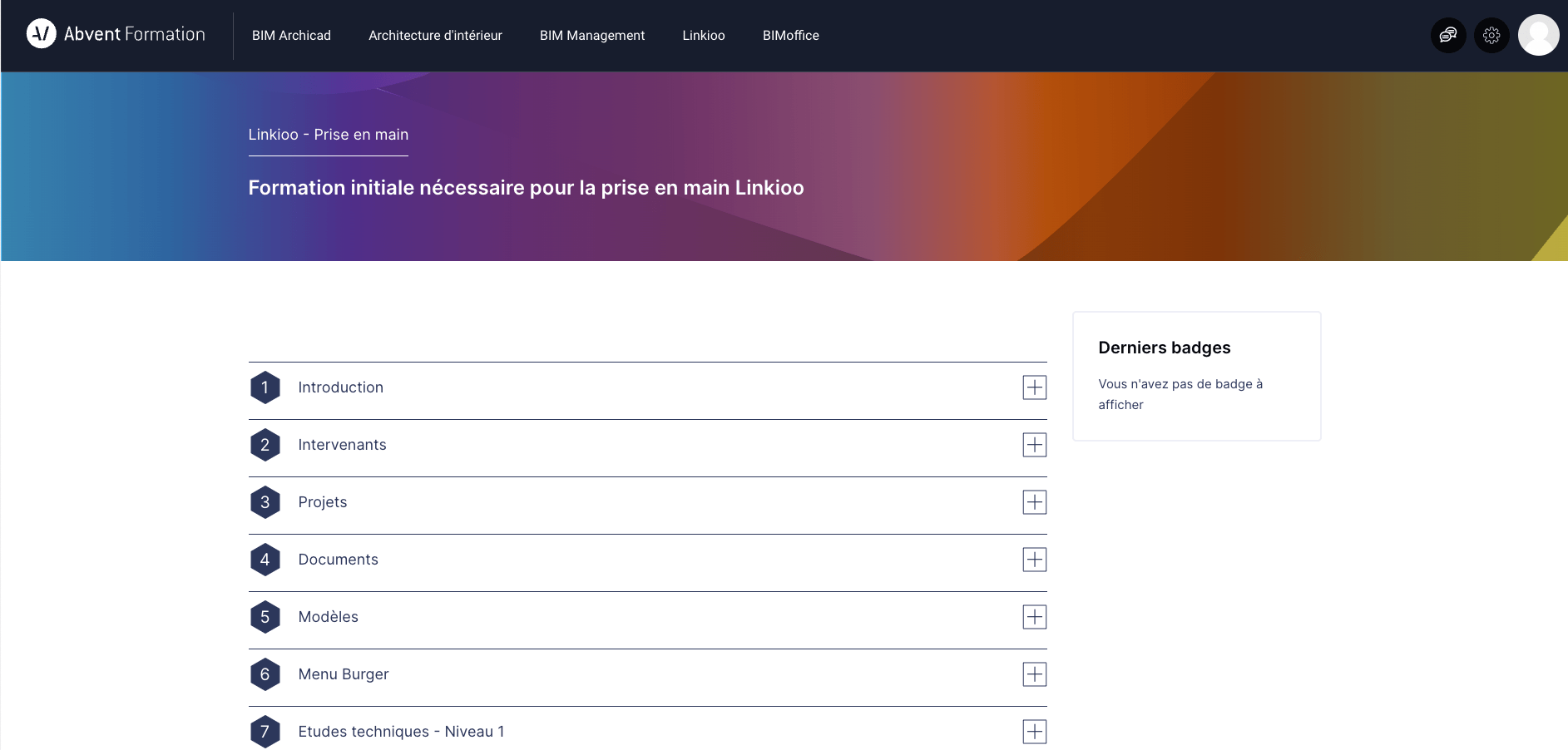Viewport: 1568px width, 750px height.
Task: Open the Intervenants chapter title
Action: click(x=343, y=445)
